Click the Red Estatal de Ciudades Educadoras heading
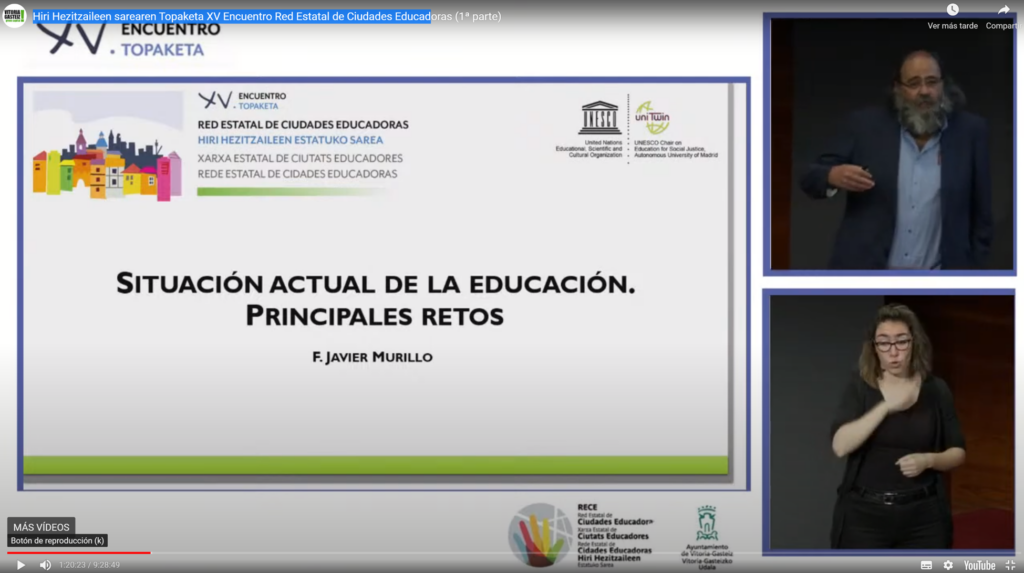This screenshot has height=573, width=1024. tap(303, 124)
